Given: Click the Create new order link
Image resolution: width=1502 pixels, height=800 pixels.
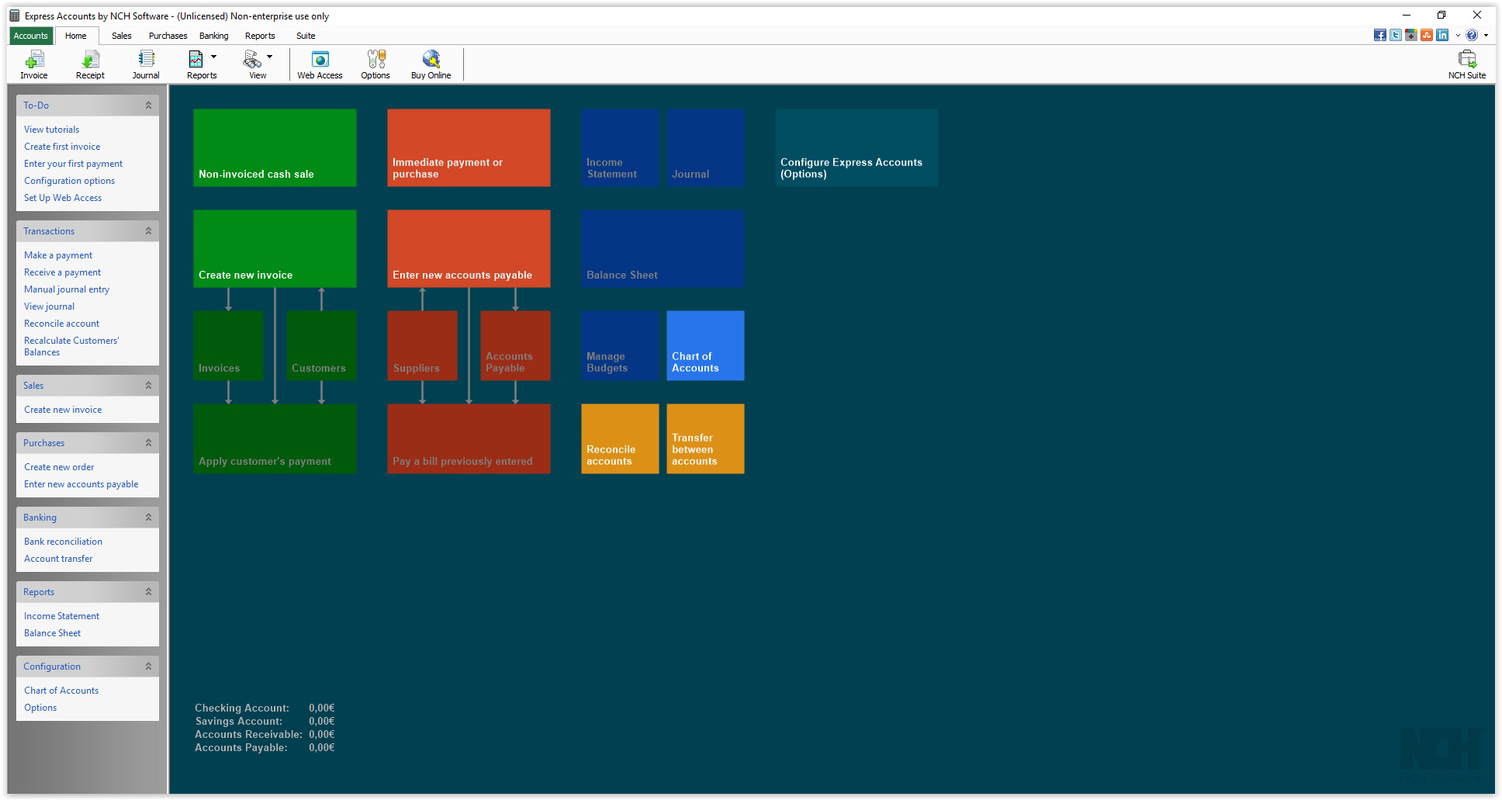Looking at the screenshot, I should pyautogui.click(x=59, y=468).
